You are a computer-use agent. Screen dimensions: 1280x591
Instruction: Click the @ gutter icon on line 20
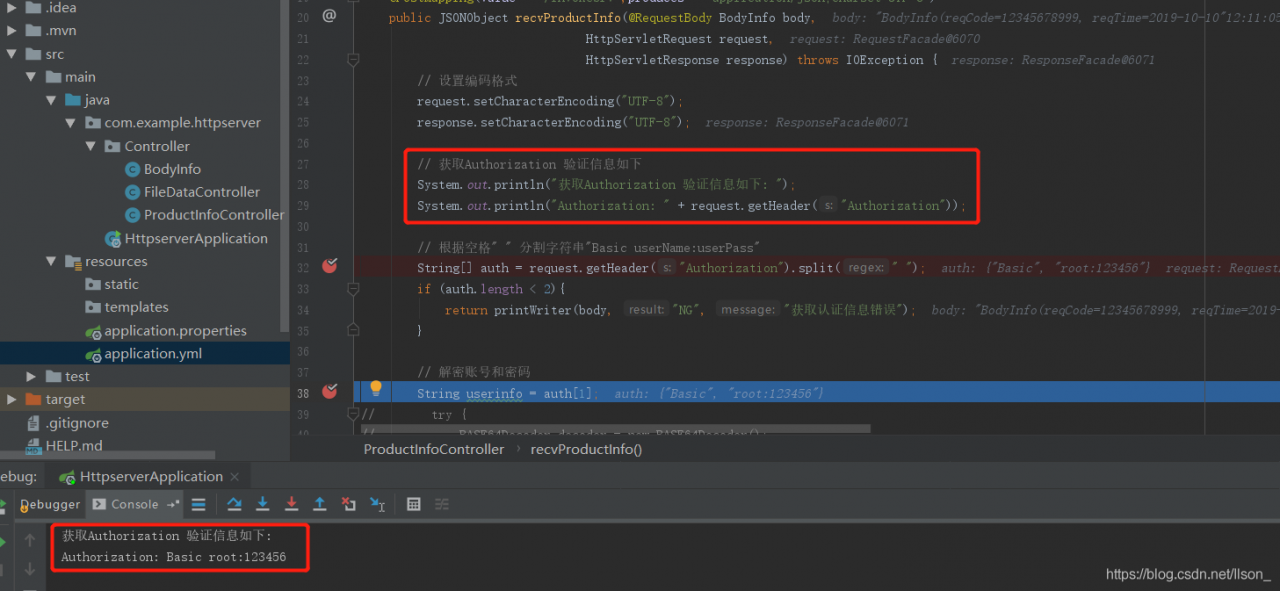329,17
